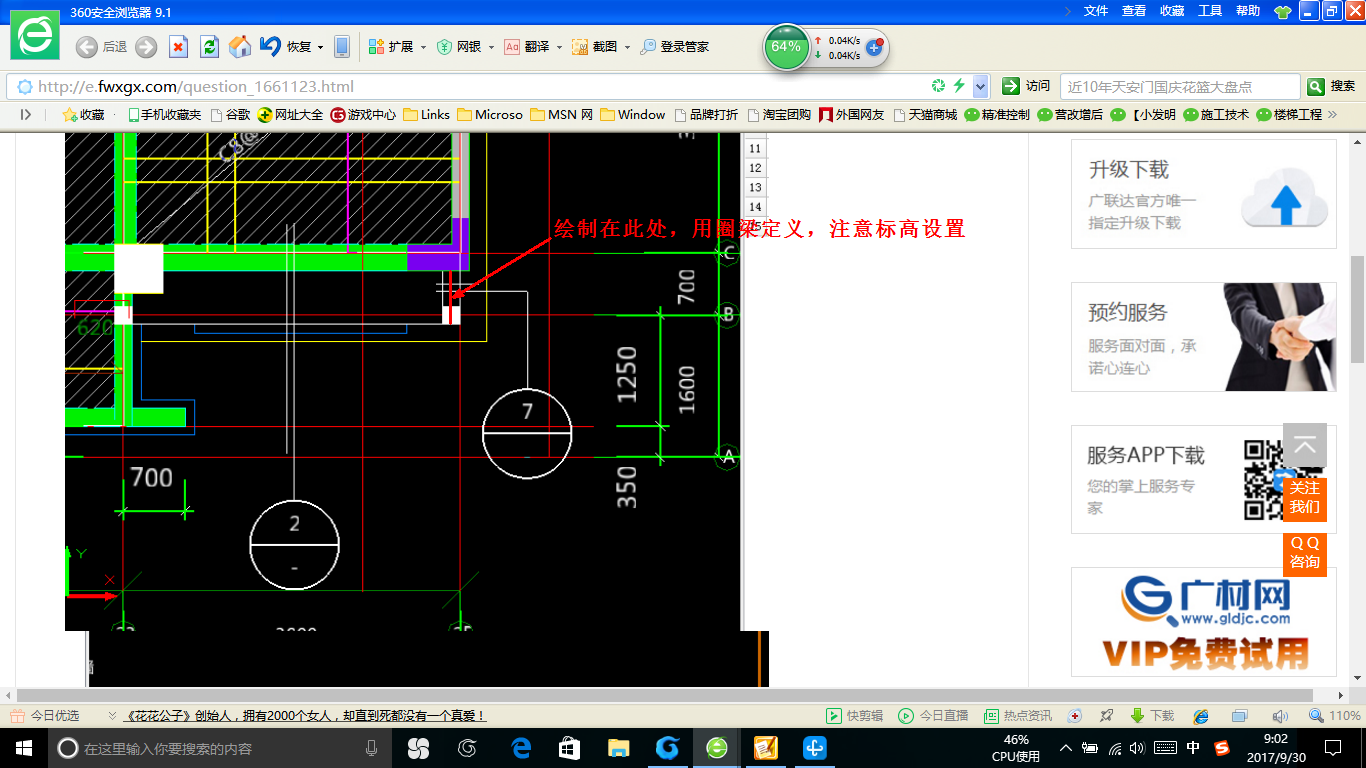Open the 网址大全 bookmark
This screenshot has height=768, width=1366.
(290, 115)
